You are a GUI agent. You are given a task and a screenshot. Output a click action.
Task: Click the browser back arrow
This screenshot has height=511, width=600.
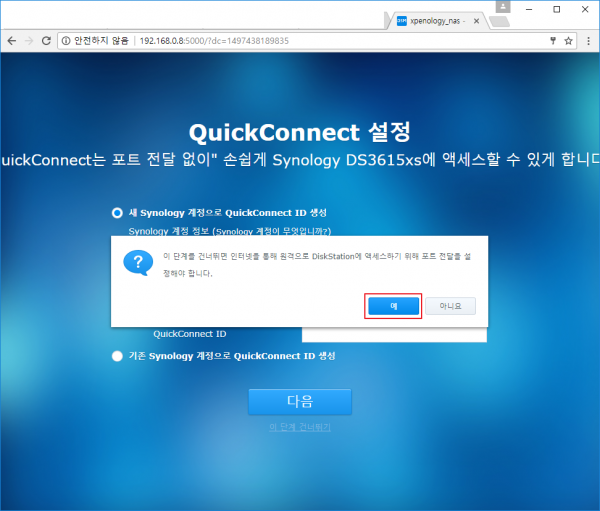tap(11, 41)
